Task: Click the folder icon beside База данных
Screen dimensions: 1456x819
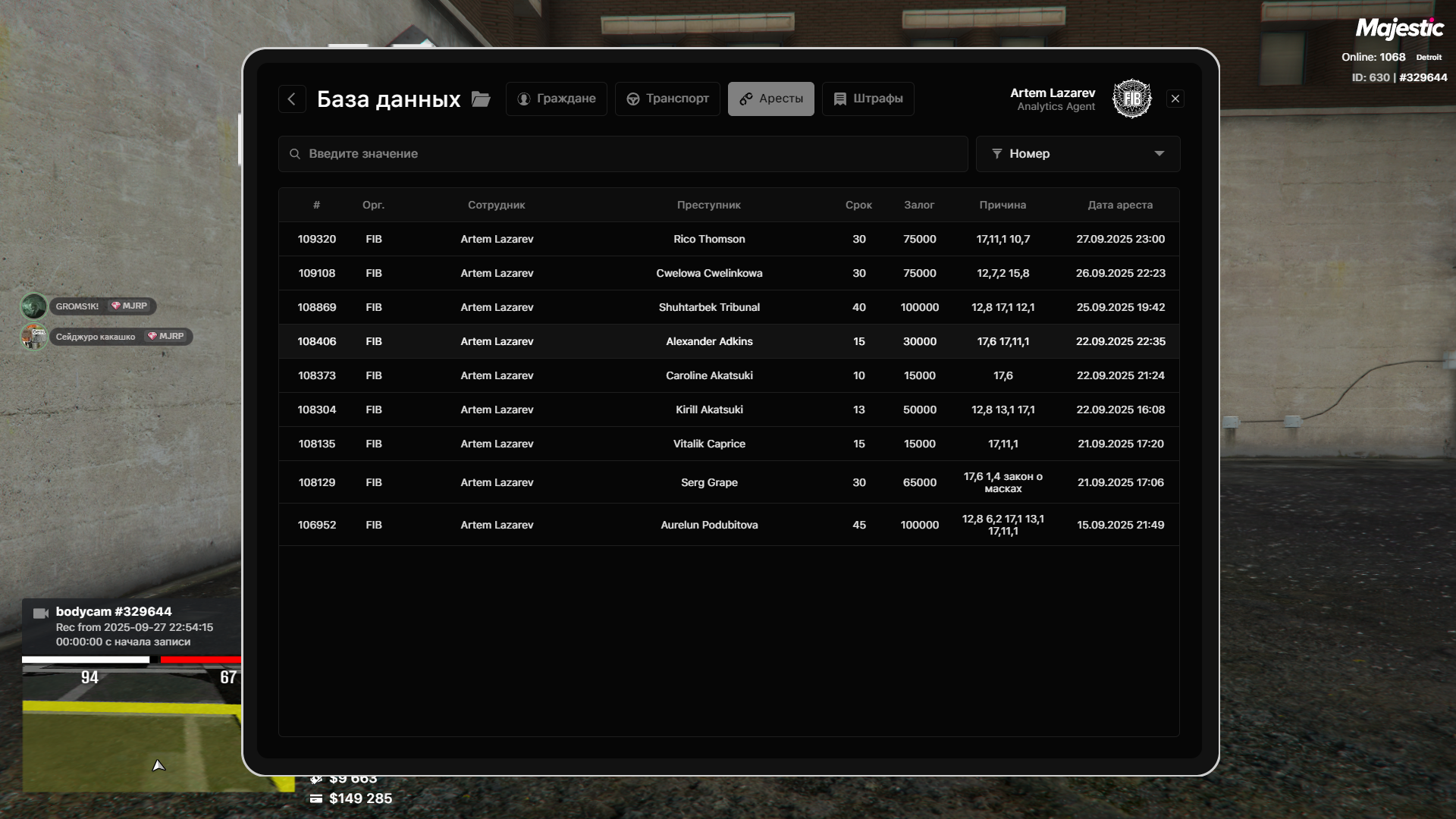Action: (481, 99)
